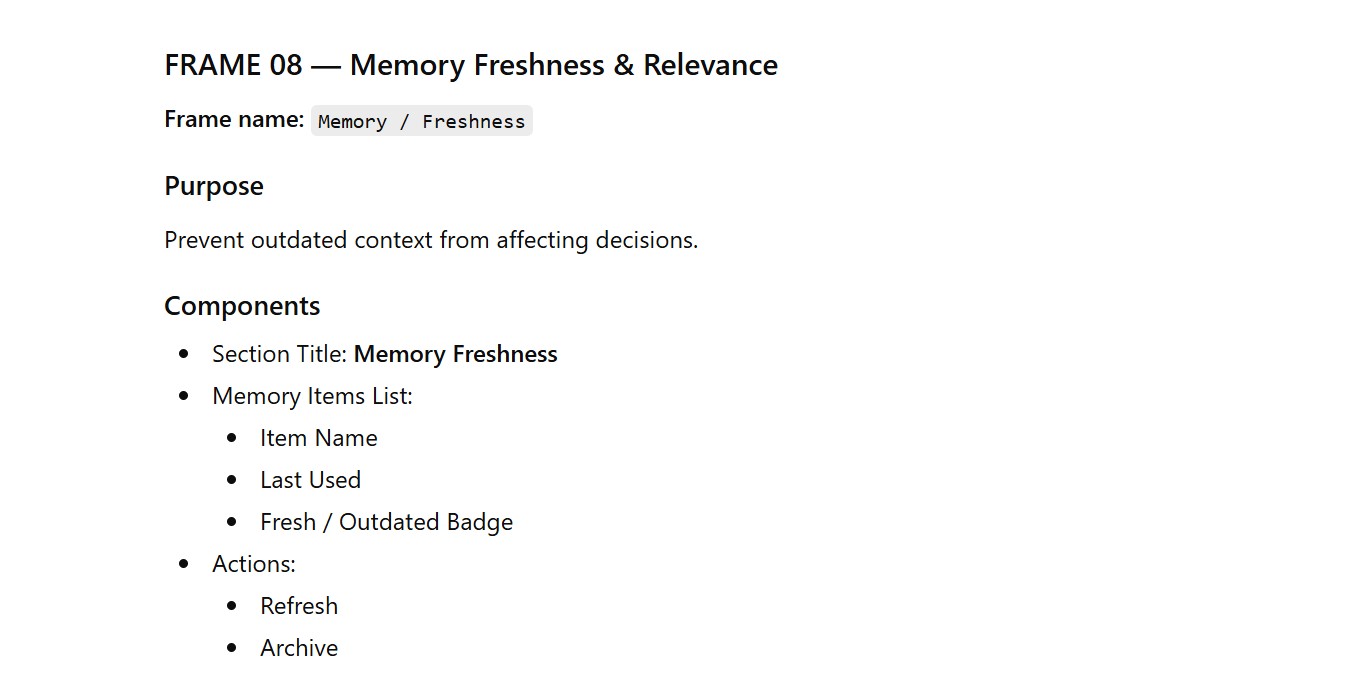Click the "Refresh" action text

click(299, 606)
